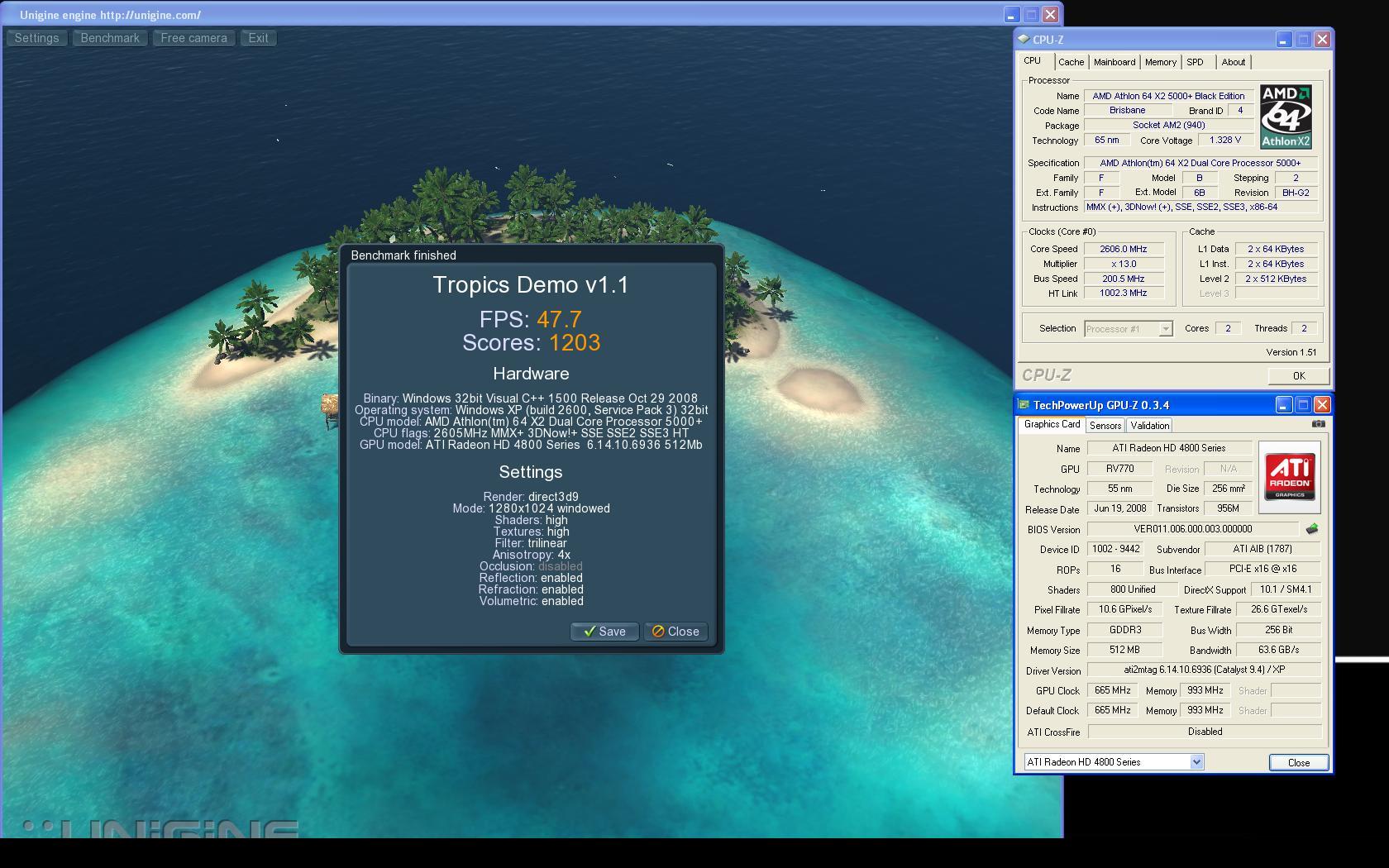The image size is (1389, 868).
Task: Click the ATI CrossFire Disabled field
Action: click(1204, 732)
